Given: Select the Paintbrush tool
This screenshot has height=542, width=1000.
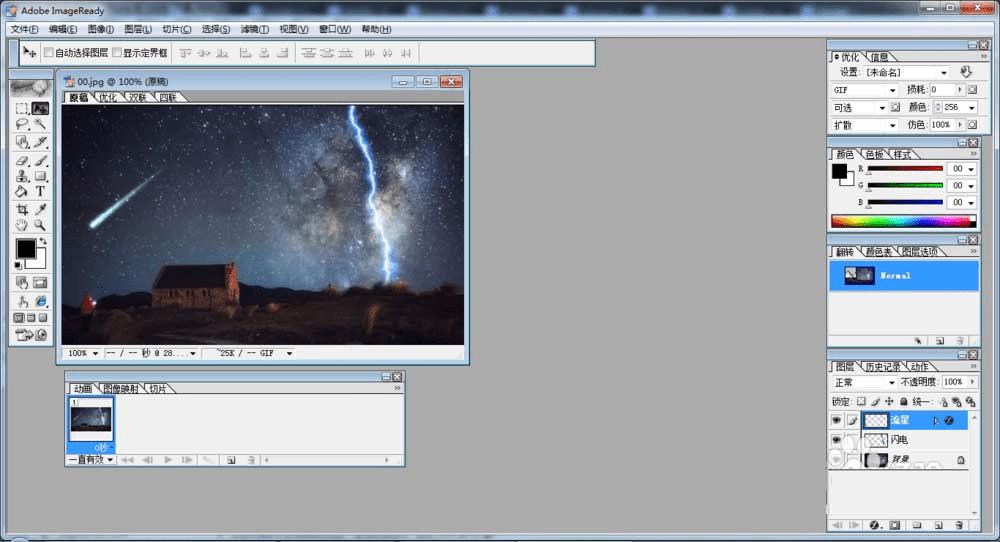Looking at the screenshot, I should tap(40, 161).
